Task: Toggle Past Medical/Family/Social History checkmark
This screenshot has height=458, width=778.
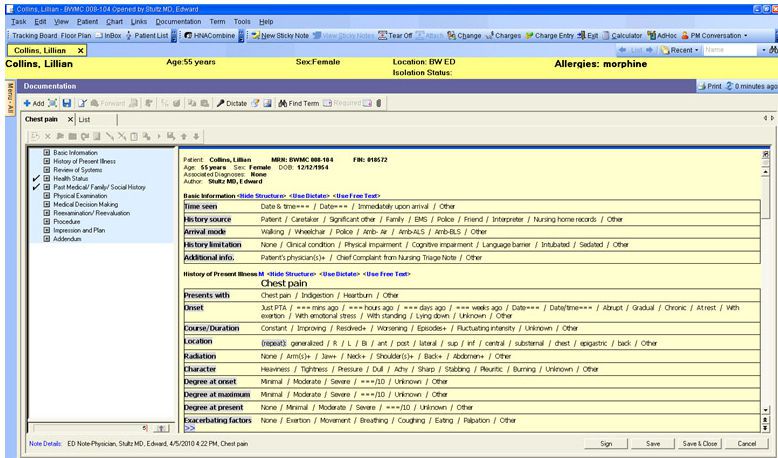Action: 36,187
